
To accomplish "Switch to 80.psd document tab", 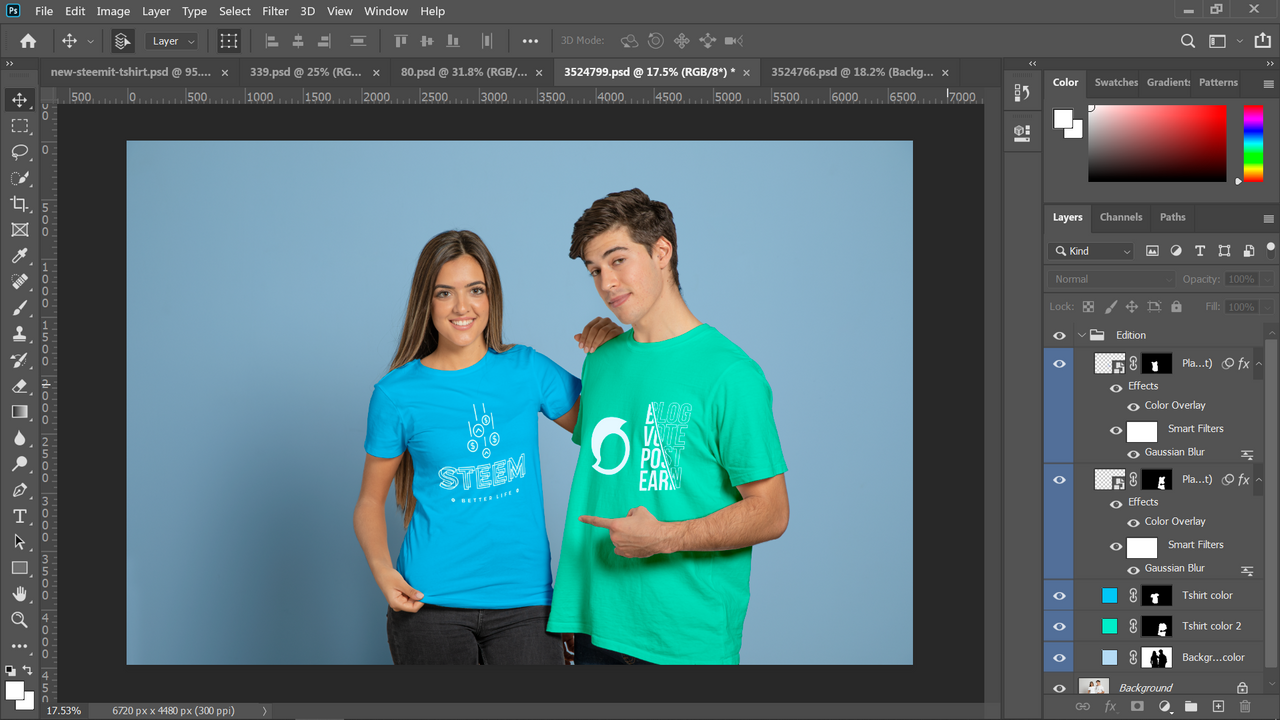I will coord(464,72).
